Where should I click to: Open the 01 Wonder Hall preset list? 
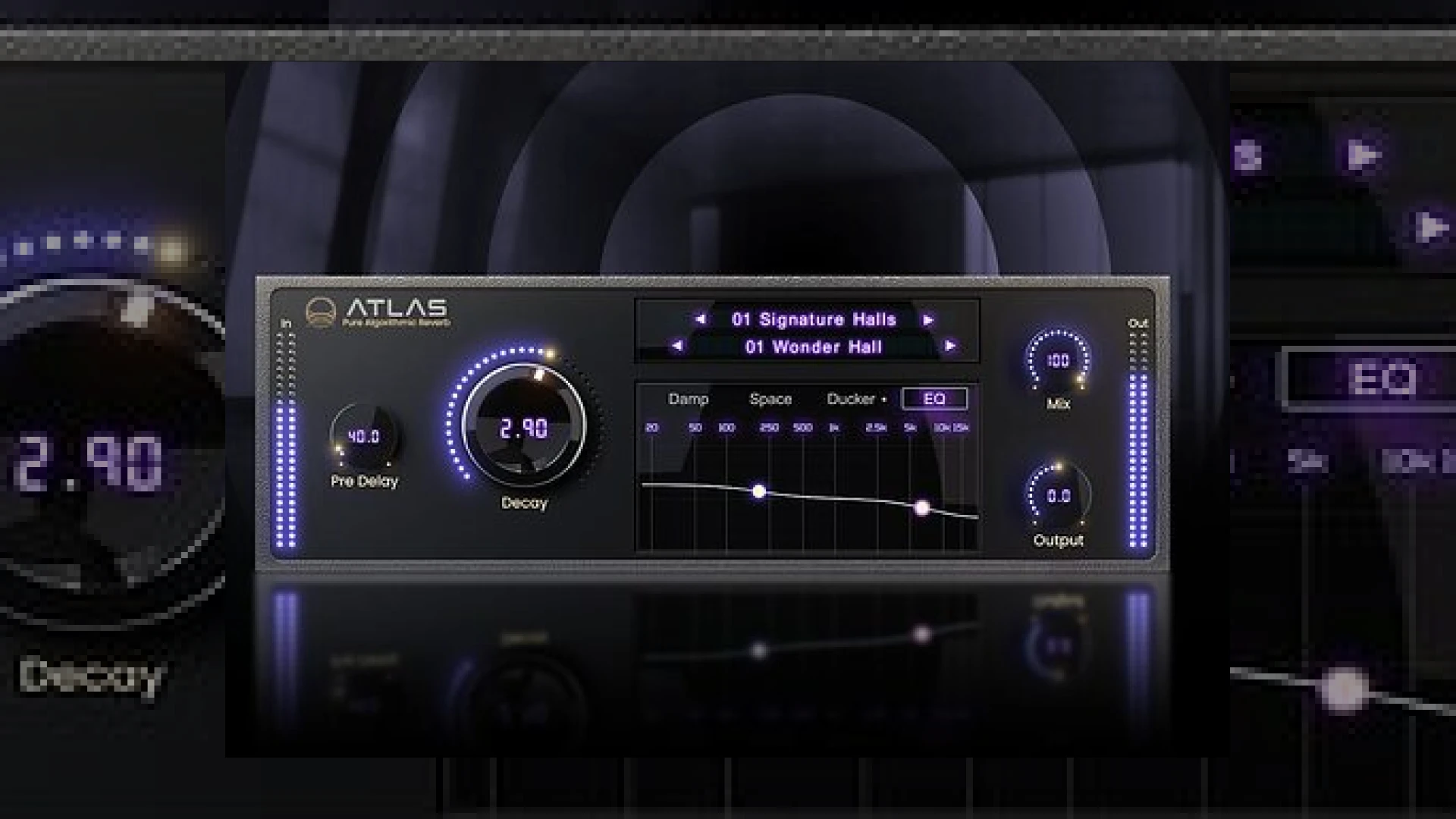click(814, 347)
